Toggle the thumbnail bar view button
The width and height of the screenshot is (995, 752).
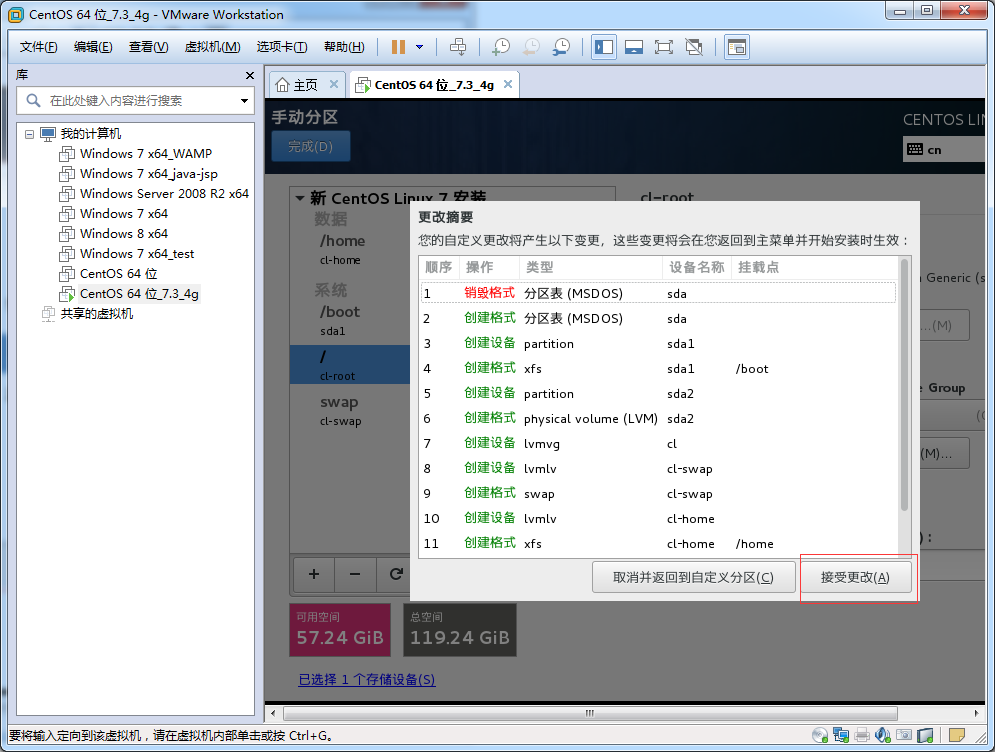tap(633, 47)
